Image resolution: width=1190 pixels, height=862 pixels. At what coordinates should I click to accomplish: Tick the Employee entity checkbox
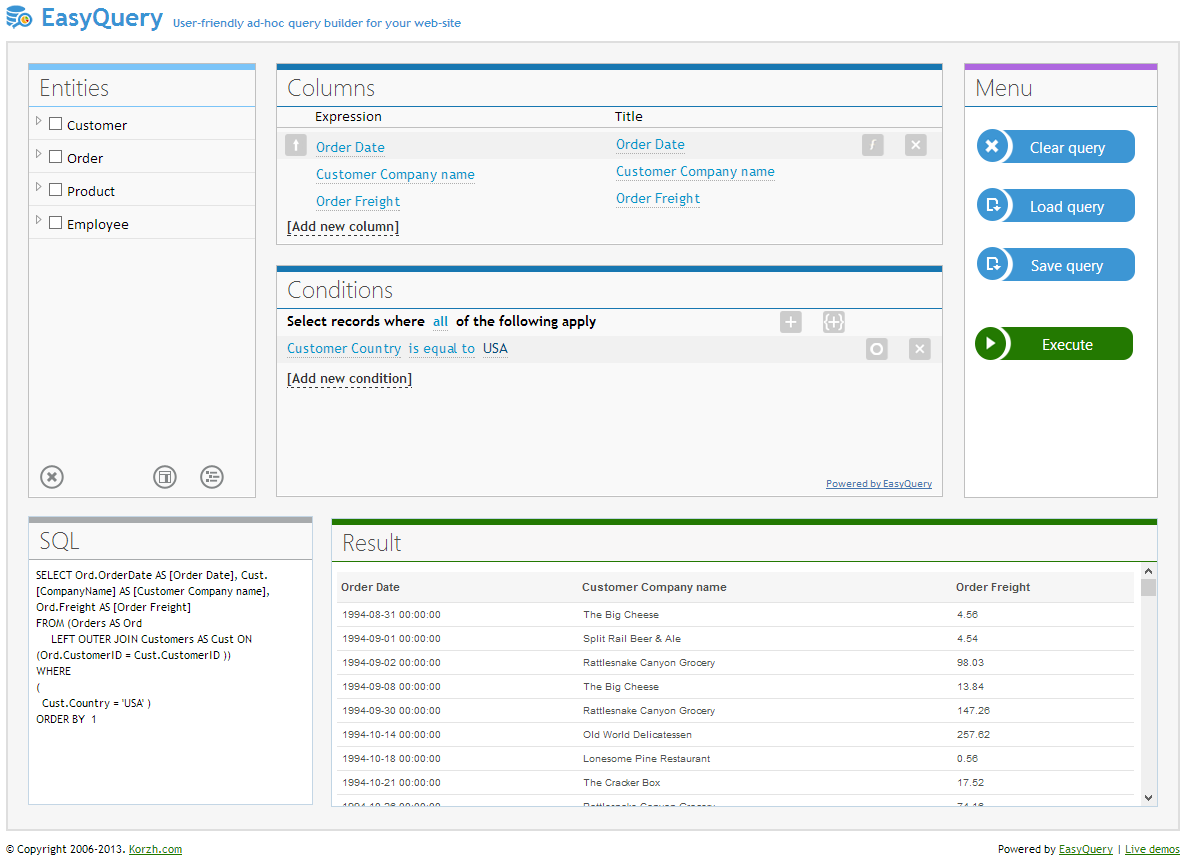[x=56, y=224]
